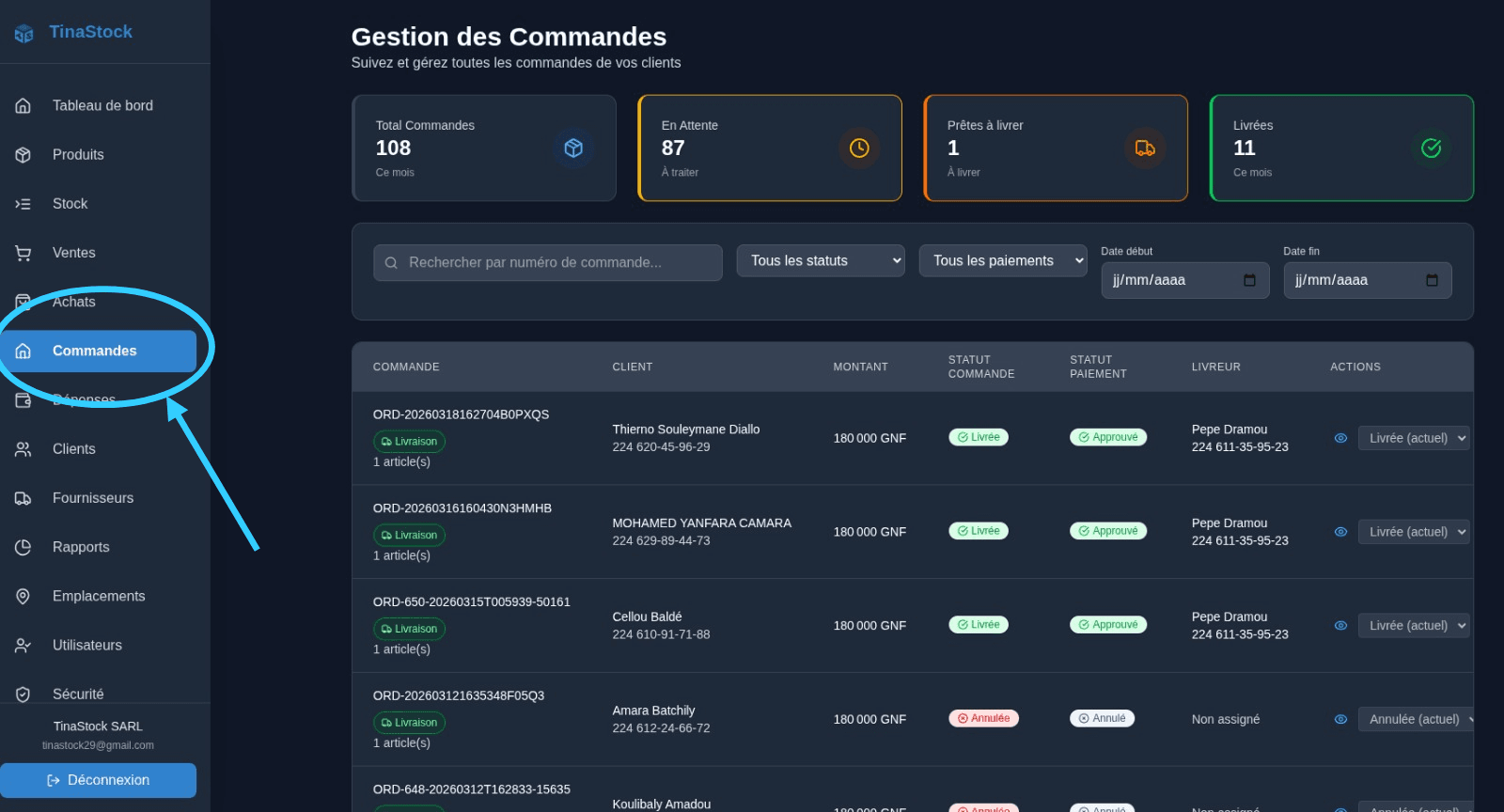View order details for Amara Batchily
This screenshot has width=1504, height=812.
[1340, 719]
